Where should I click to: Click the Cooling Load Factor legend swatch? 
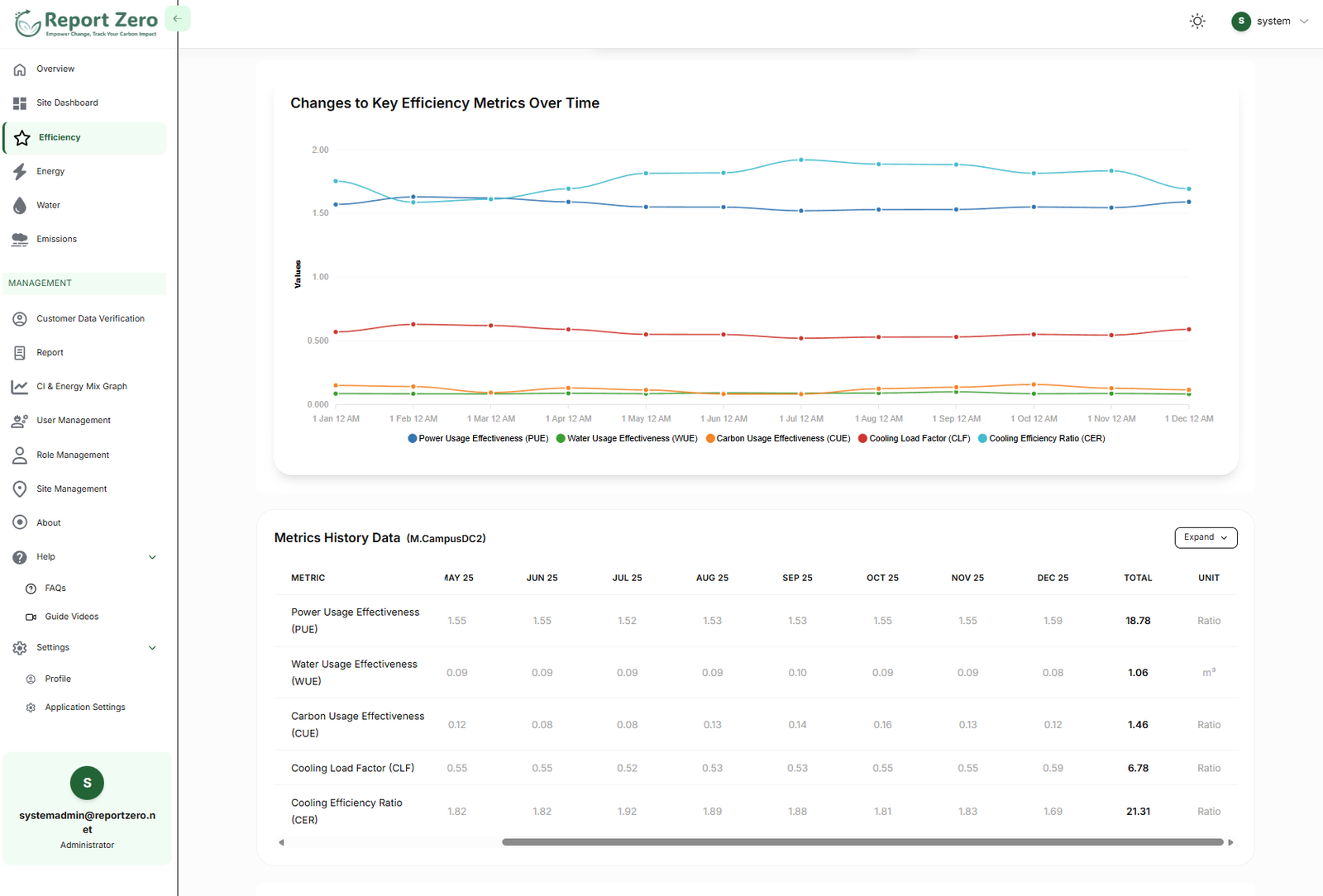tap(862, 439)
